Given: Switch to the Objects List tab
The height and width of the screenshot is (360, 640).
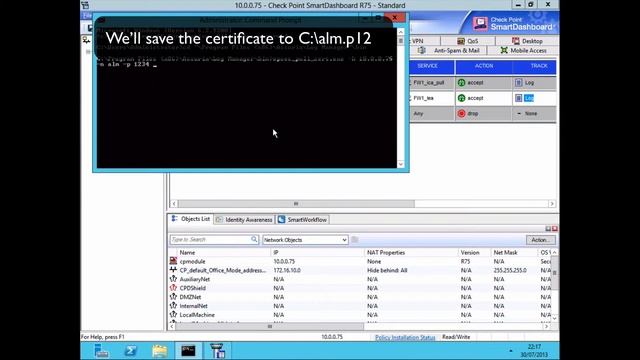Looking at the screenshot, I should click(191, 219).
